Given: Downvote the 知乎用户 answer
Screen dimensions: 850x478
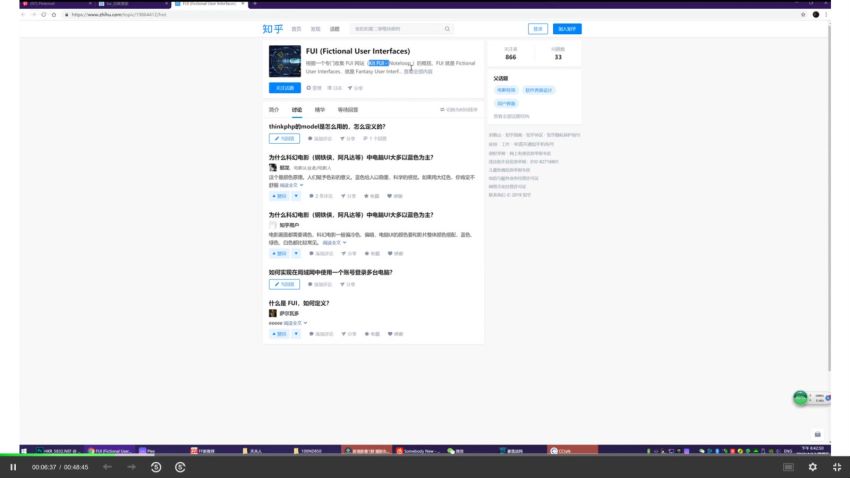Looking at the screenshot, I should pyautogui.click(x=296, y=254).
